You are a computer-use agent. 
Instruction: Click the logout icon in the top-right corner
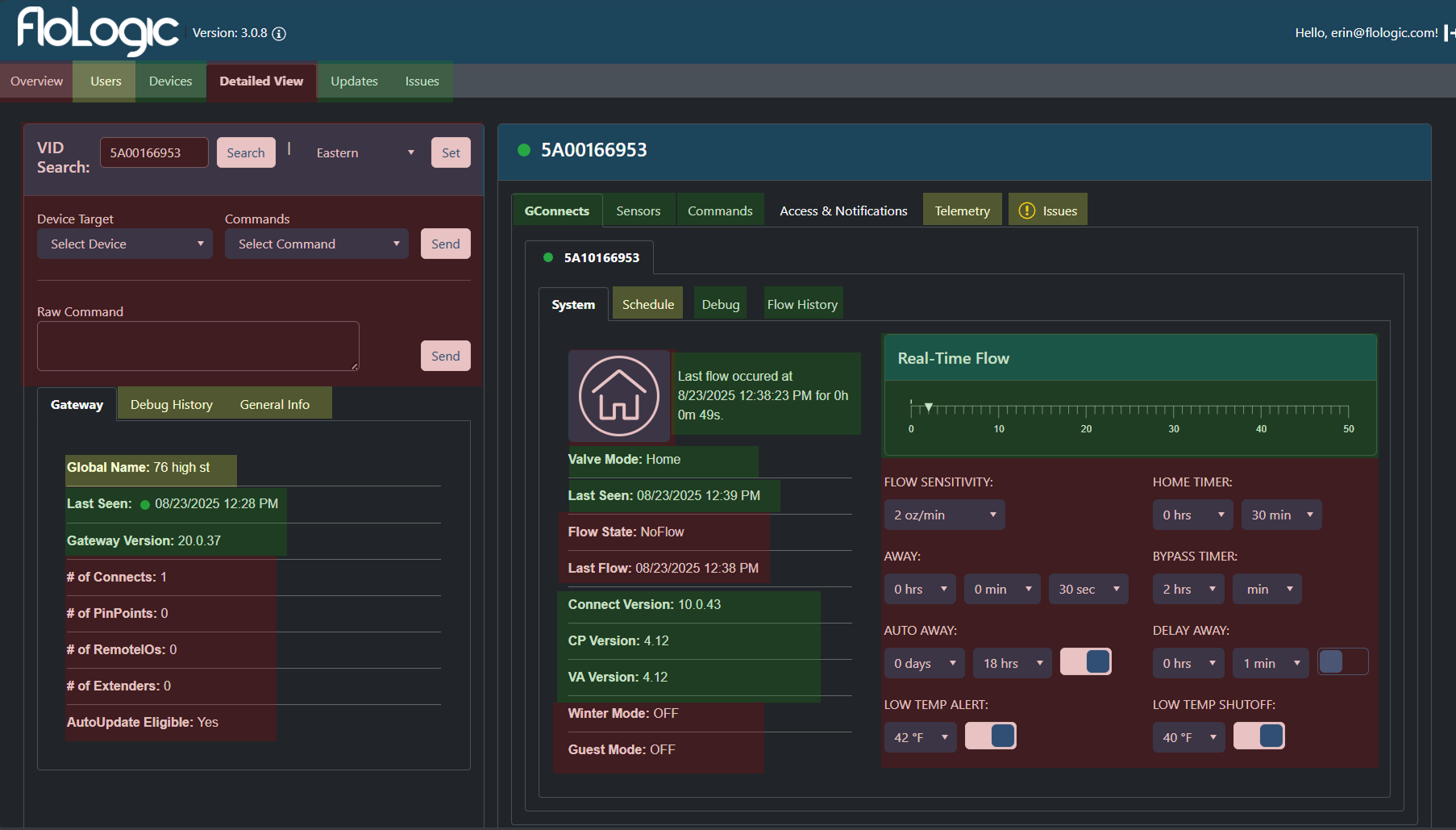point(1448,32)
